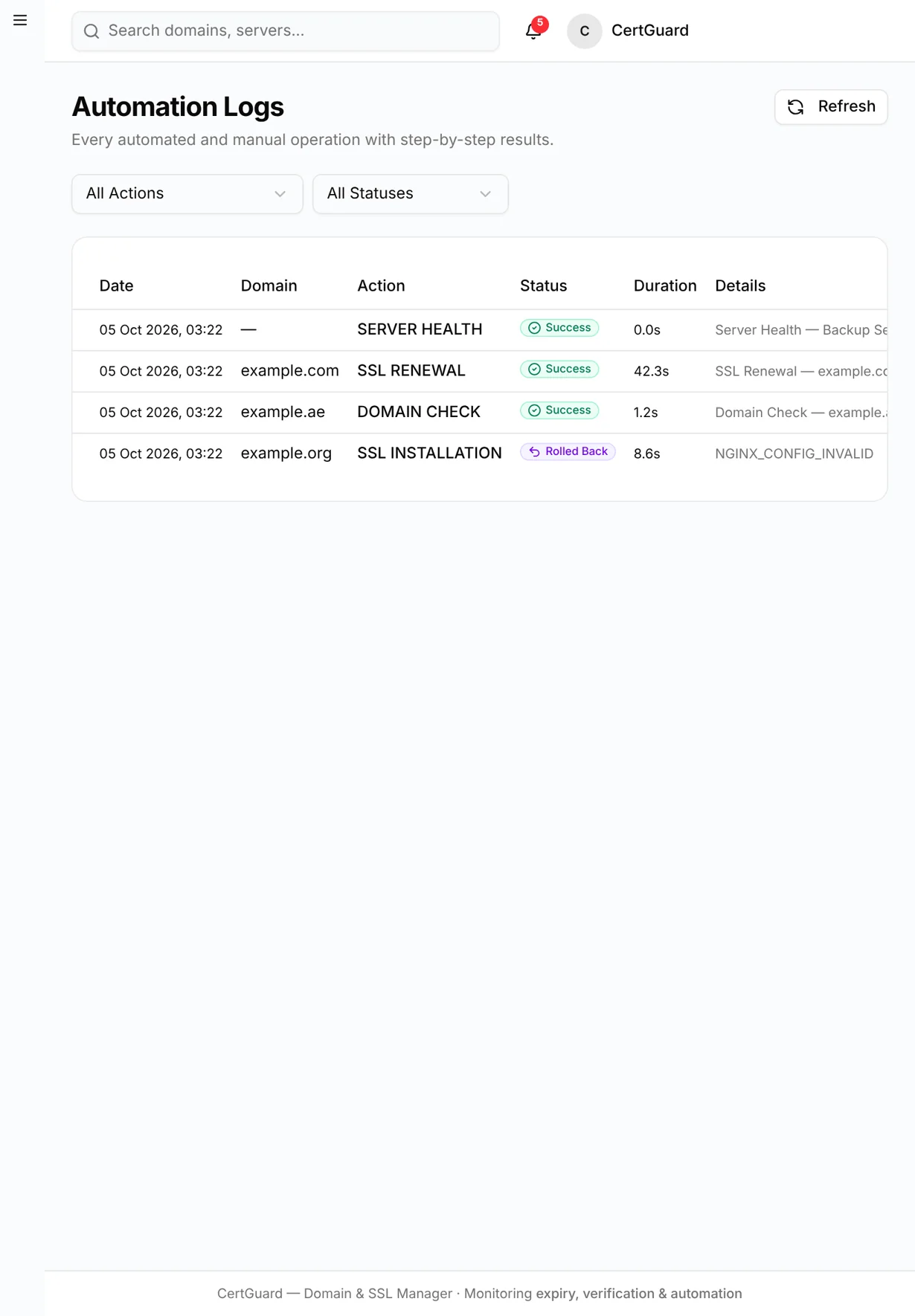Click the search magnifier icon
Screen dimensions: 915x1316
click(x=91, y=31)
